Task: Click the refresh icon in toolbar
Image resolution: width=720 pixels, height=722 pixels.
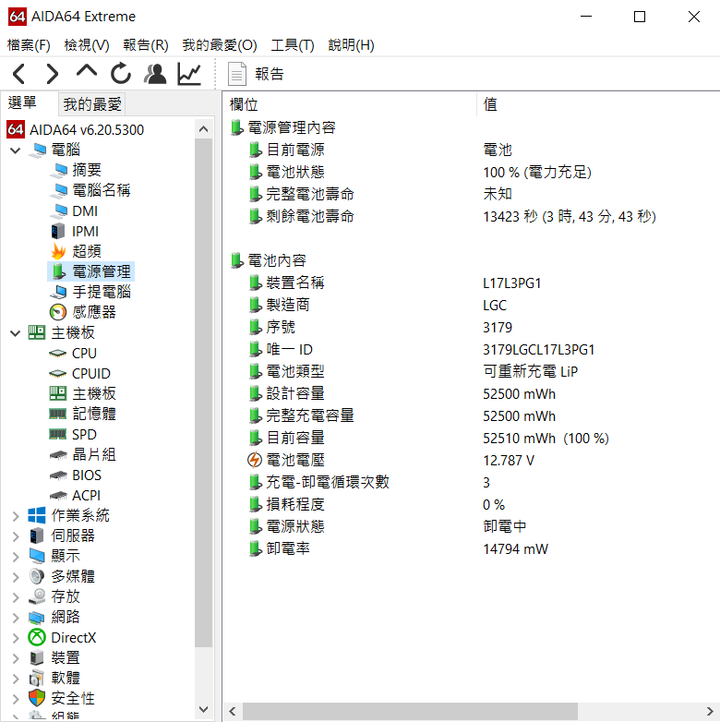Action: [x=121, y=74]
